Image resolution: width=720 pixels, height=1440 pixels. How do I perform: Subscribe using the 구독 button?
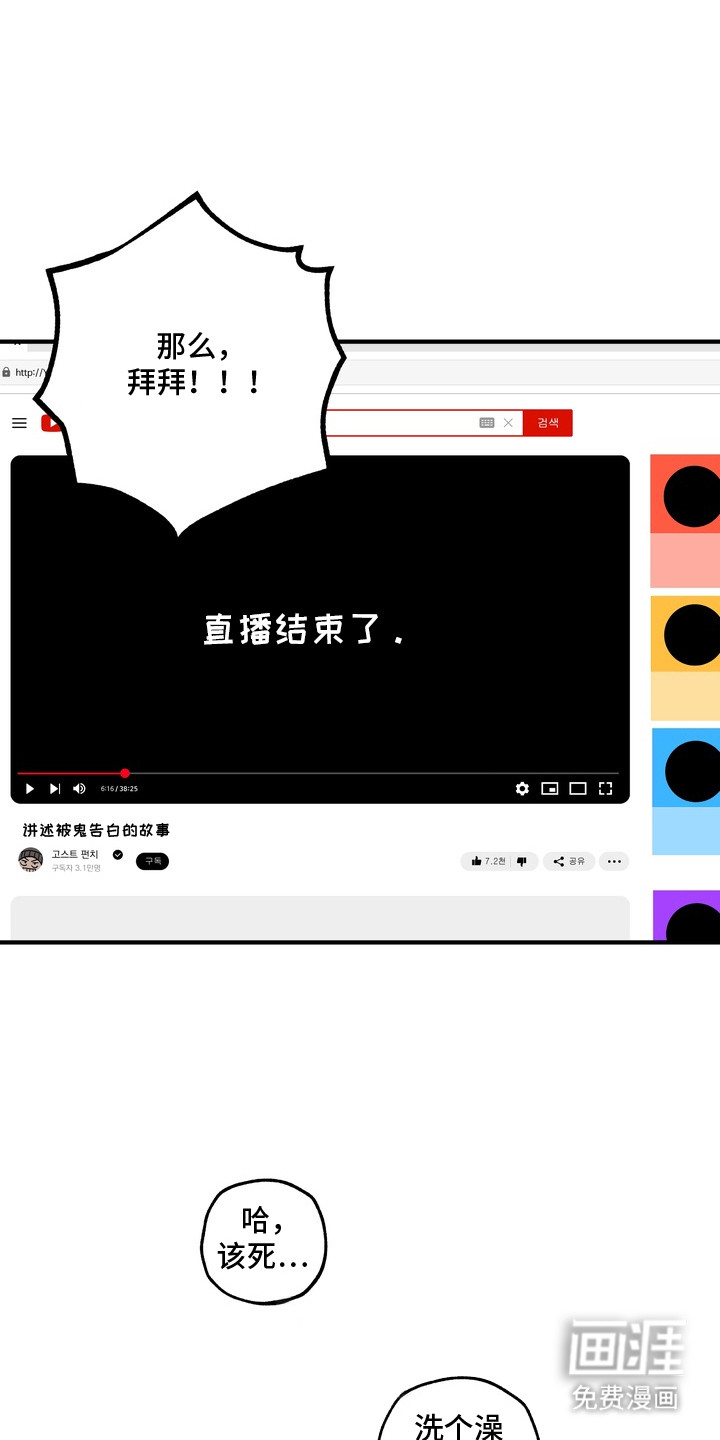point(152,861)
